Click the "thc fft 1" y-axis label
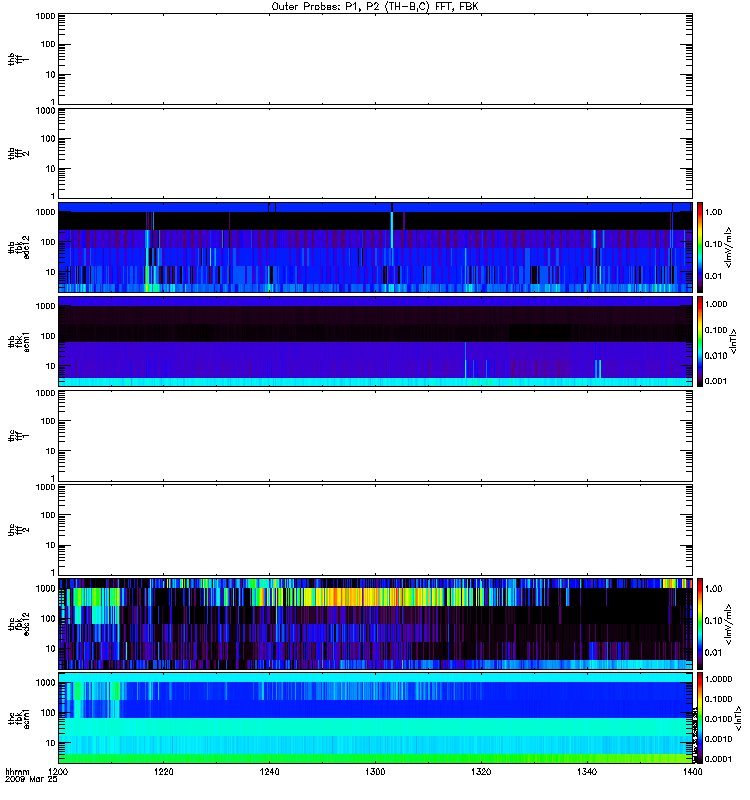750x800 pixels. [18, 436]
